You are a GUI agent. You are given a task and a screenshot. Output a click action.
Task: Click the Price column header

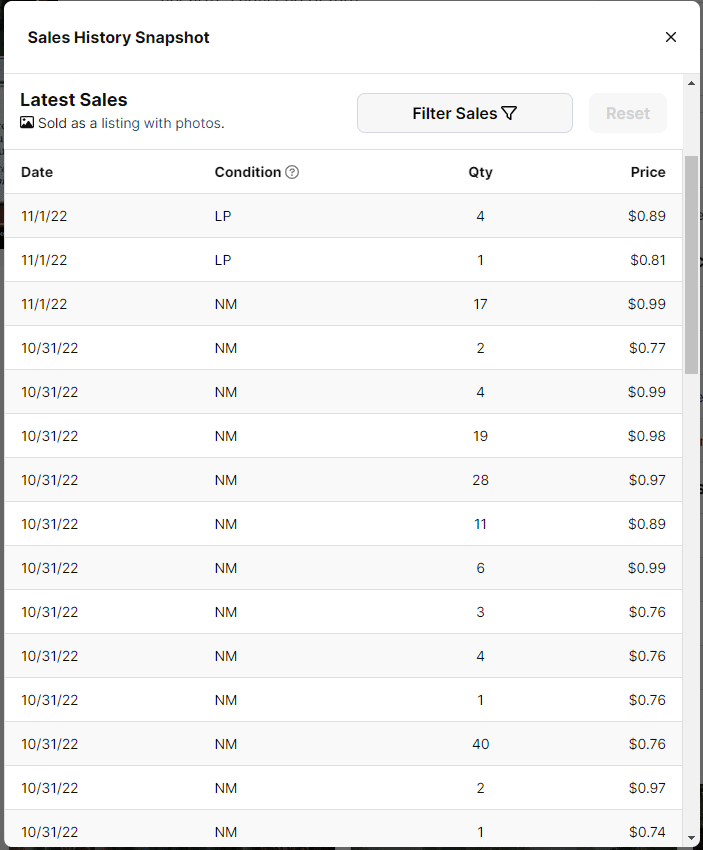[x=647, y=172]
